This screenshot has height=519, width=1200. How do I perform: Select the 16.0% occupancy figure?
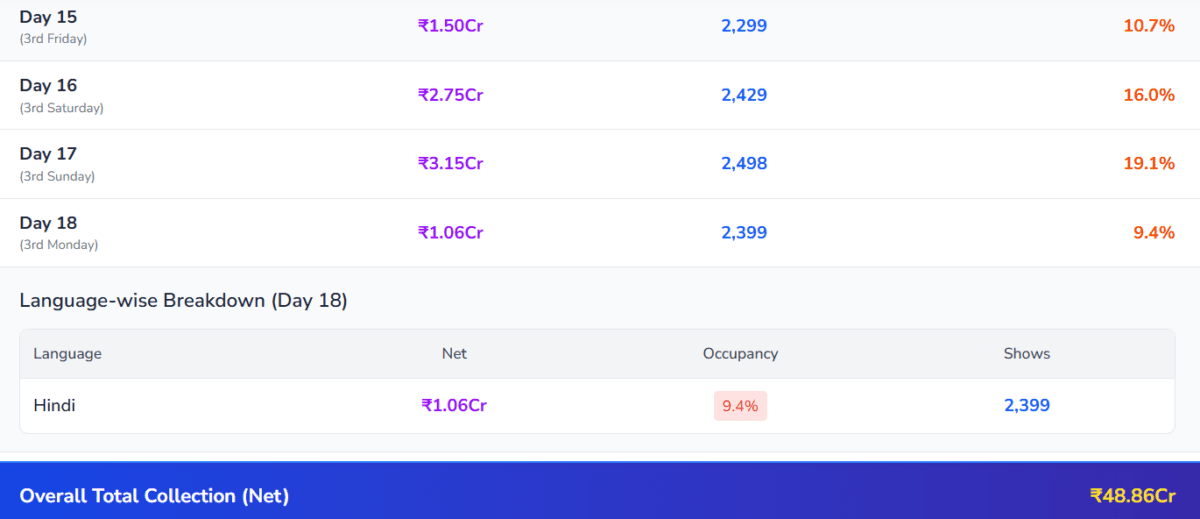tap(1148, 95)
